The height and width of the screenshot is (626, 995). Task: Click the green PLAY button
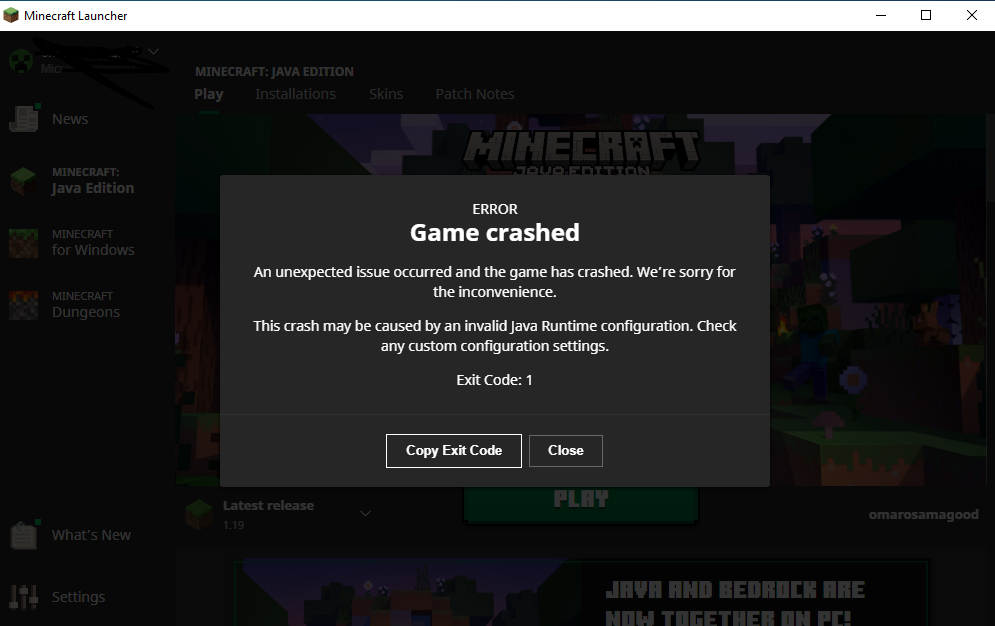point(581,505)
